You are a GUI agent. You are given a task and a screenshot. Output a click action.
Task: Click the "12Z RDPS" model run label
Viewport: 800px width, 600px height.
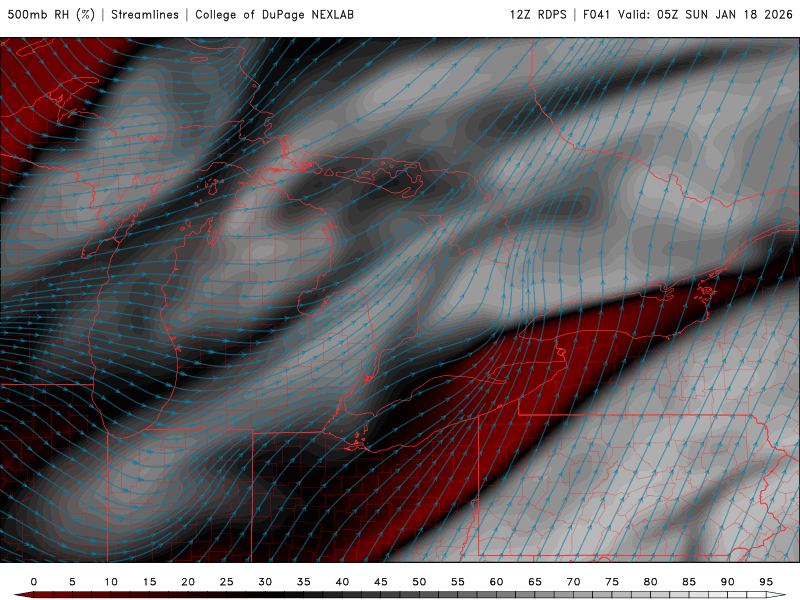coord(538,14)
